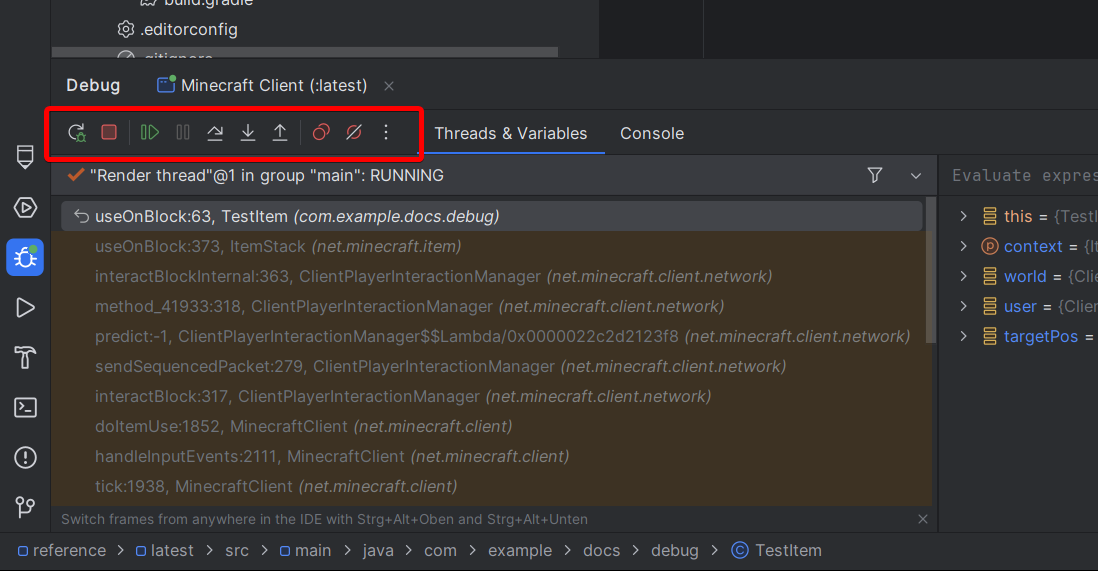Image resolution: width=1098 pixels, height=571 pixels.
Task: Click the filter frames icon
Action: point(875,176)
